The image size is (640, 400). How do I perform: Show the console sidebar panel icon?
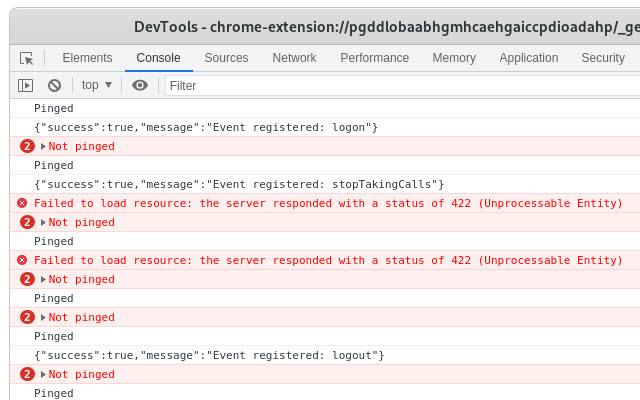pos(25,85)
